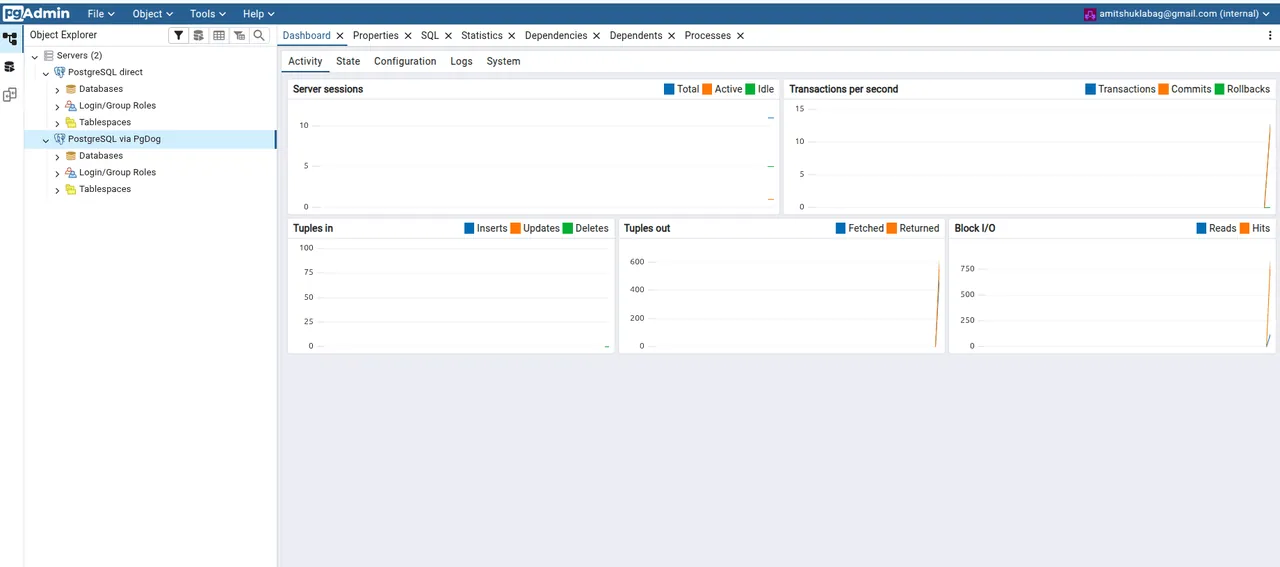The height and width of the screenshot is (567, 1280).
Task: Click the orange Commits legend swatch
Action: [1164, 89]
